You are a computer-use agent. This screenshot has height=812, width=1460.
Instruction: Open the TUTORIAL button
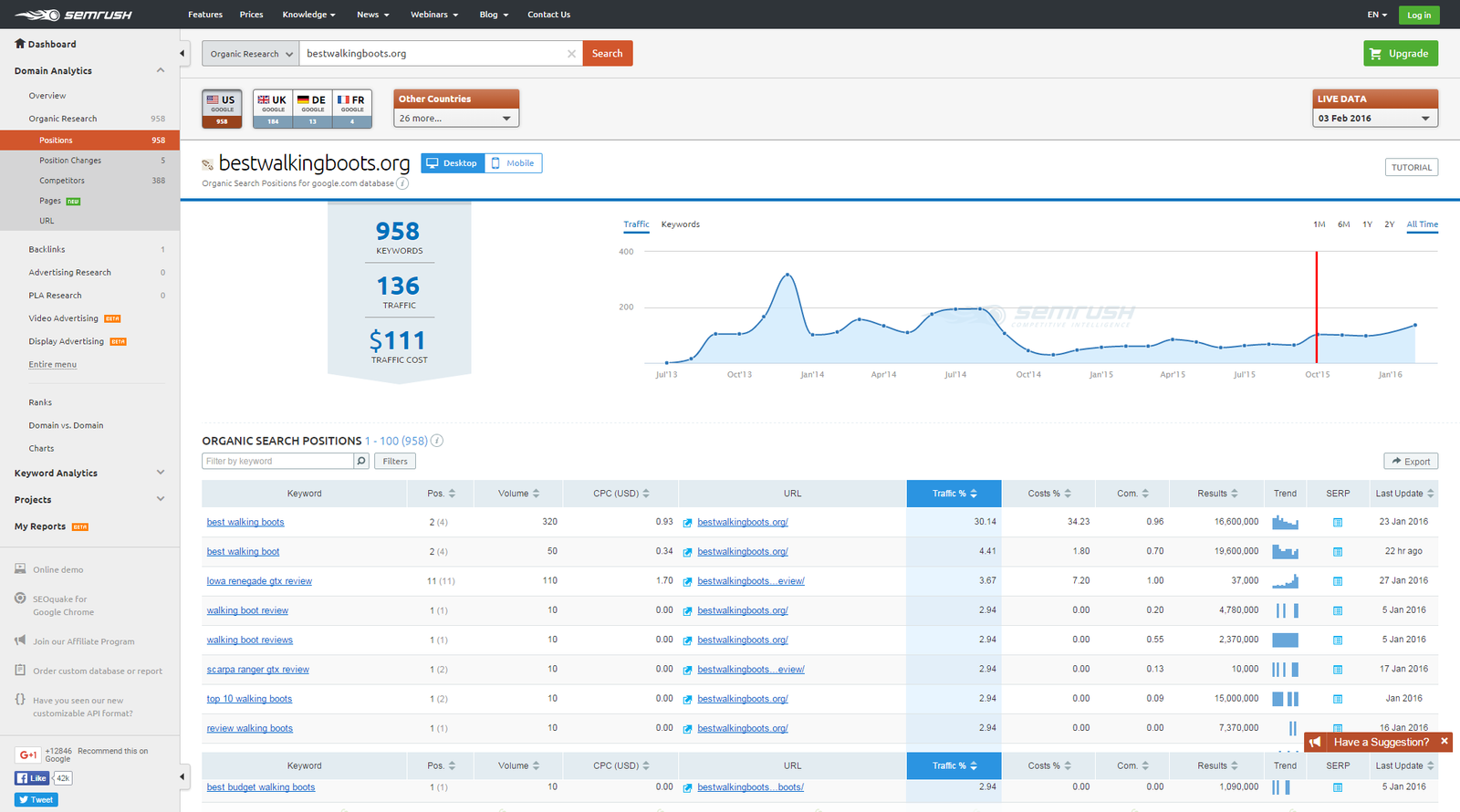click(1412, 168)
